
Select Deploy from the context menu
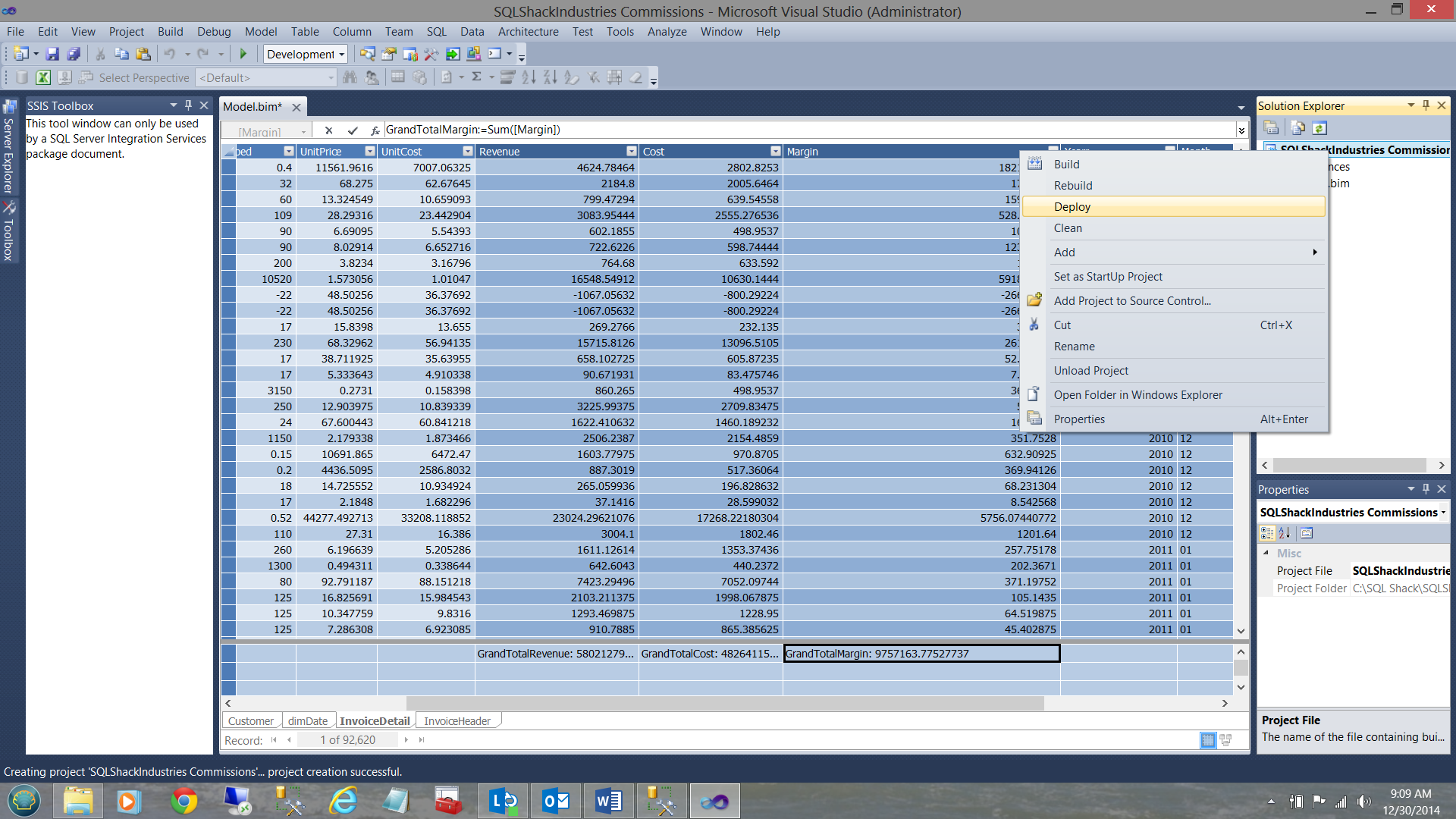pyautogui.click(x=1072, y=207)
